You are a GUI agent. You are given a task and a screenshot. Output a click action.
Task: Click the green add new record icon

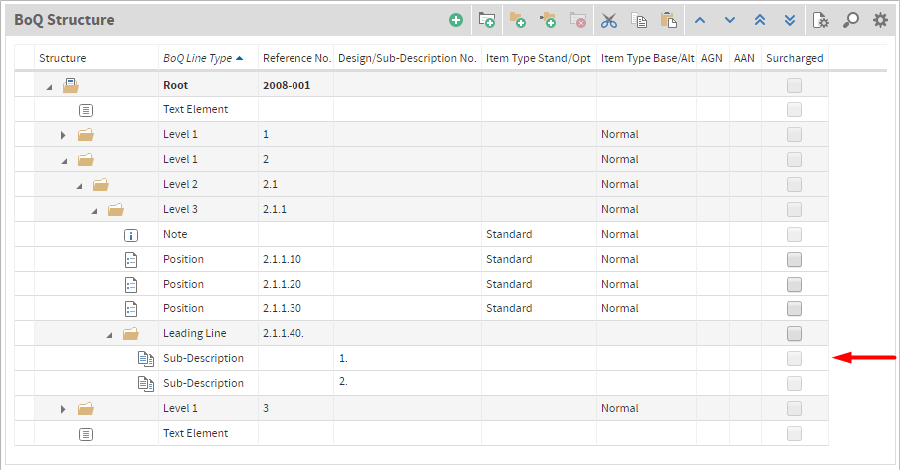point(456,21)
